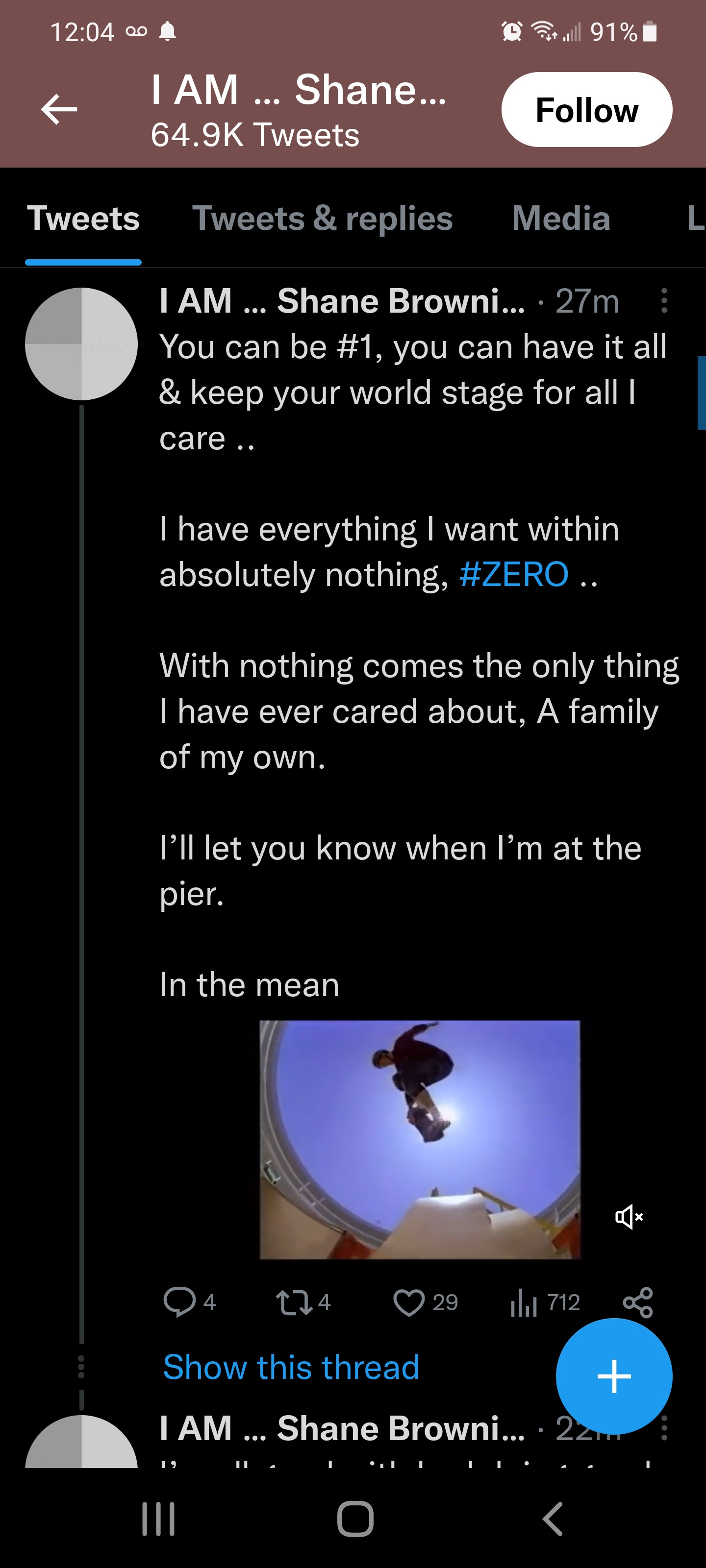Play the skateboarding video
This screenshot has width=706, height=1568.
click(420, 1139)
